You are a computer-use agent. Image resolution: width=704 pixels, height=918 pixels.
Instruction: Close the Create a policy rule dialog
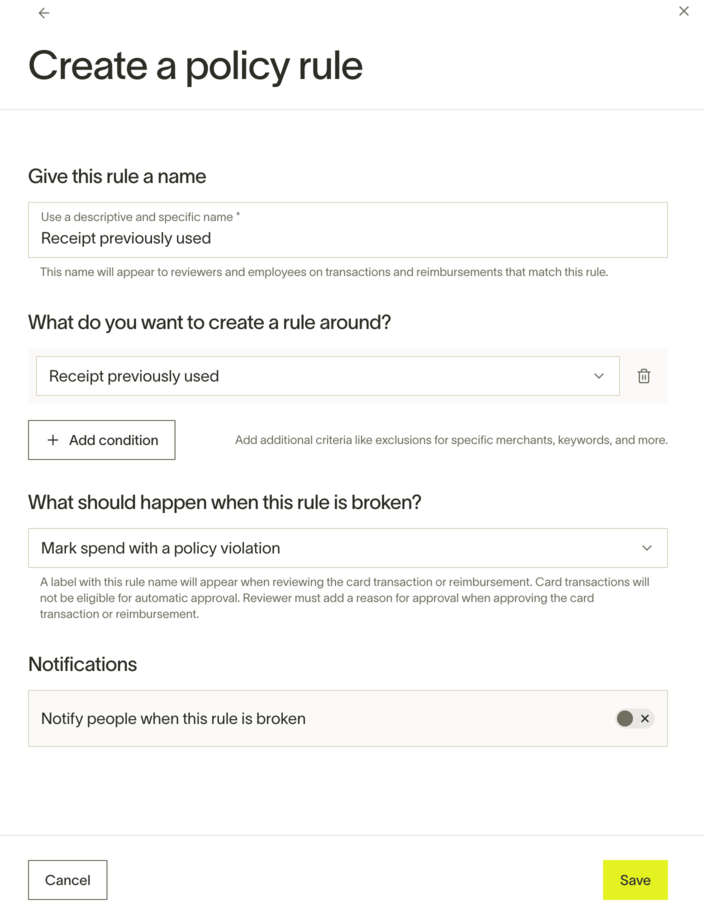tap(684, 11)
